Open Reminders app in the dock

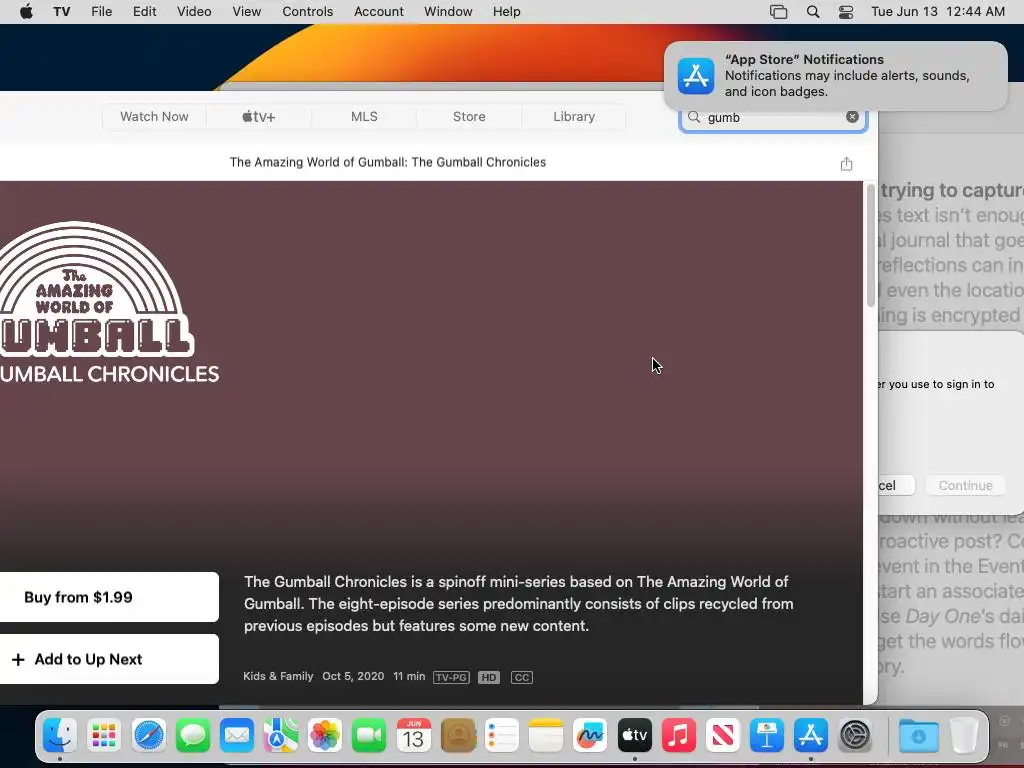pos(502,735)
